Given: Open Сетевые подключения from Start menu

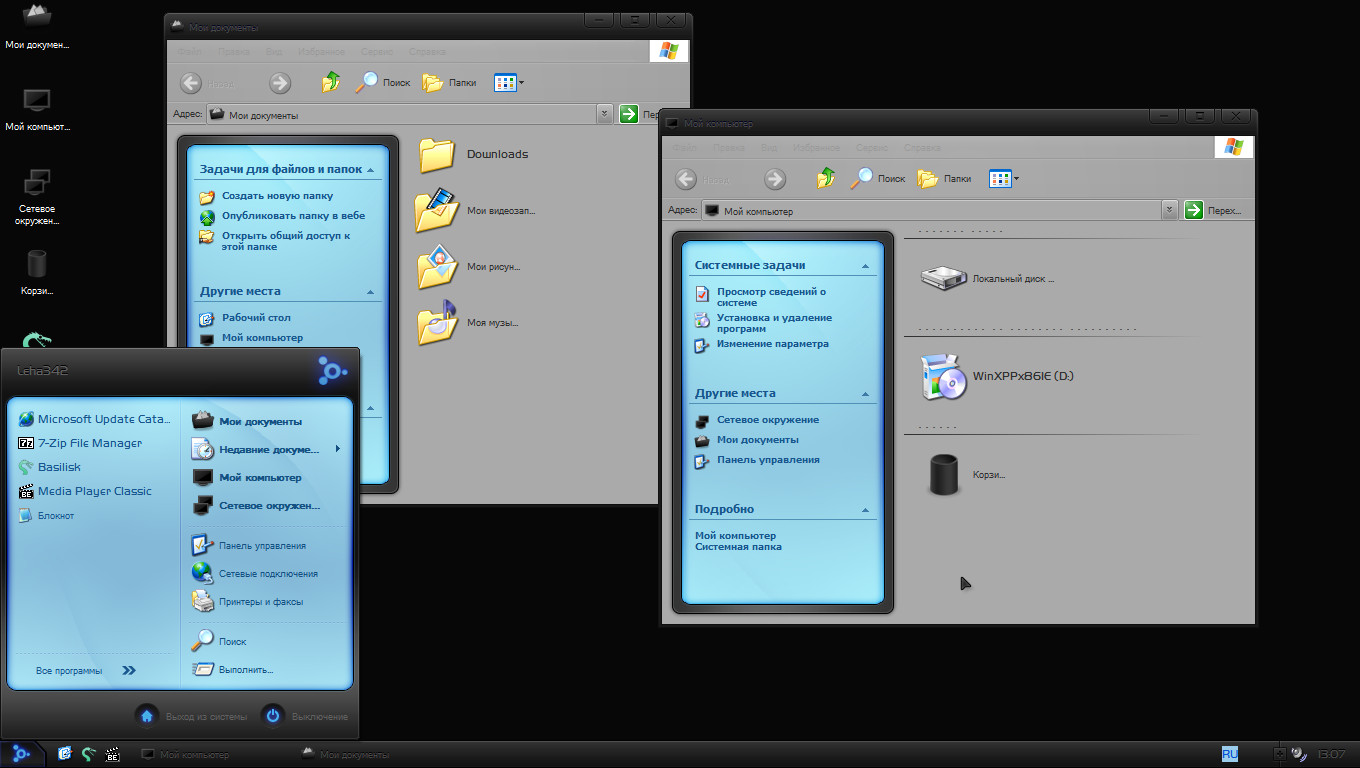Looking at the screenshot, I should (x=255, y=573).
